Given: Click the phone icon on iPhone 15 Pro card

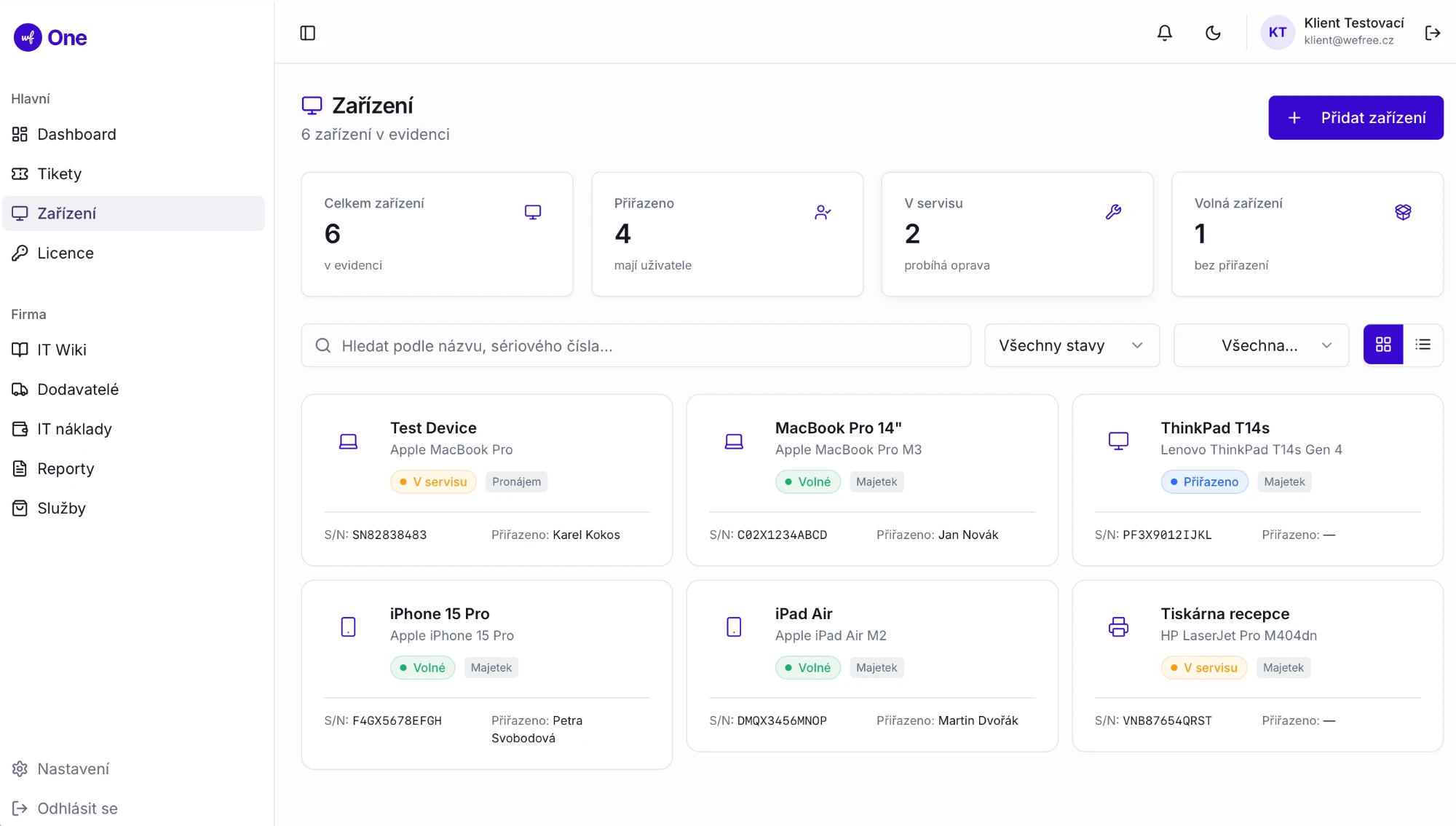Looking at the screenshot, I should [x=348, y=627].
